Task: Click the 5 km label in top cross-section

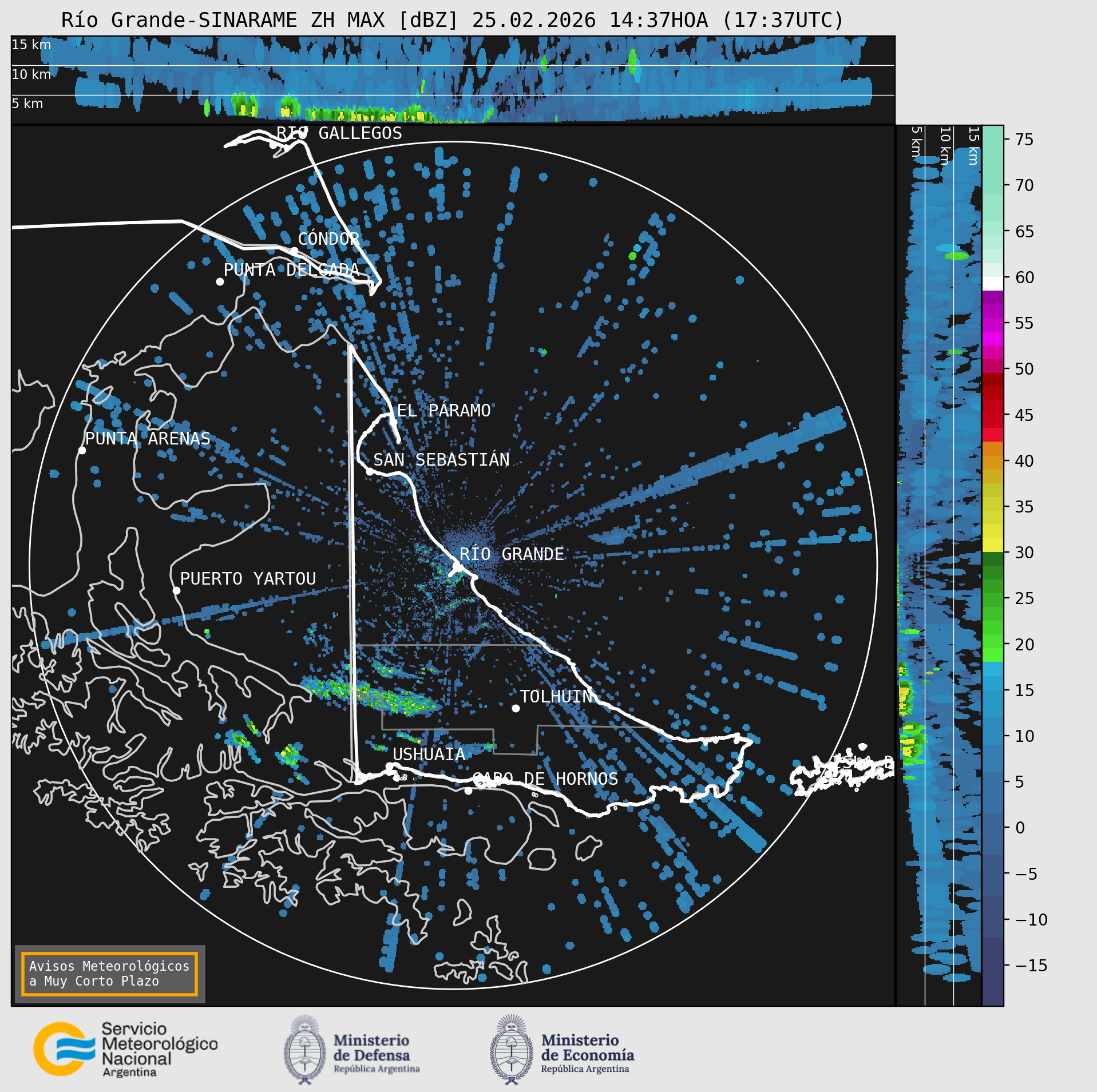Action: [27, 104]
